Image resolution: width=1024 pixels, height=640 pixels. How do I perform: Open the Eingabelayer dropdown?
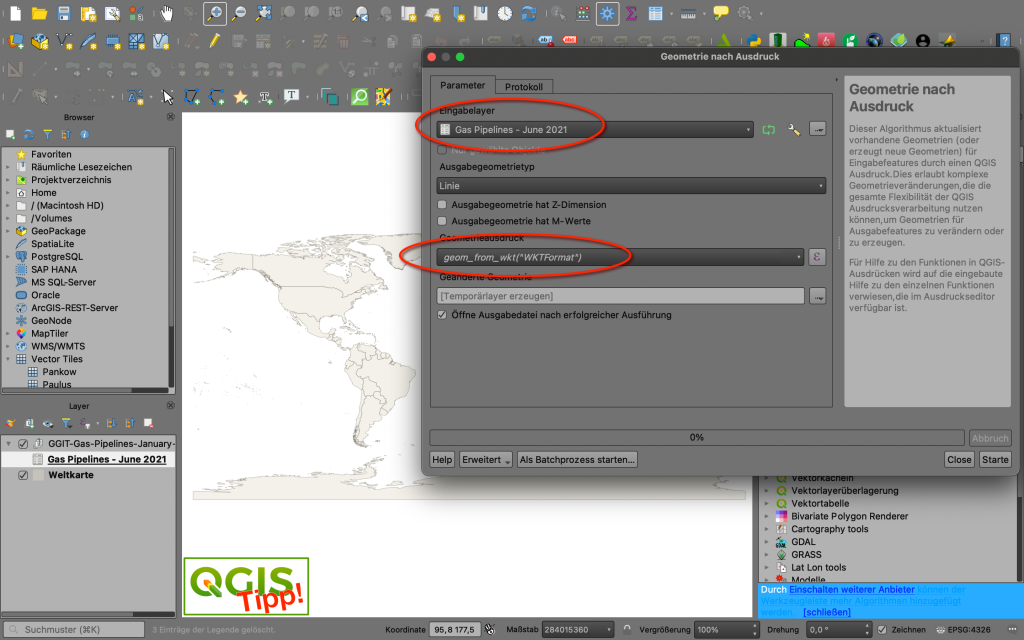pyautogui.click(x=595, y=129)
